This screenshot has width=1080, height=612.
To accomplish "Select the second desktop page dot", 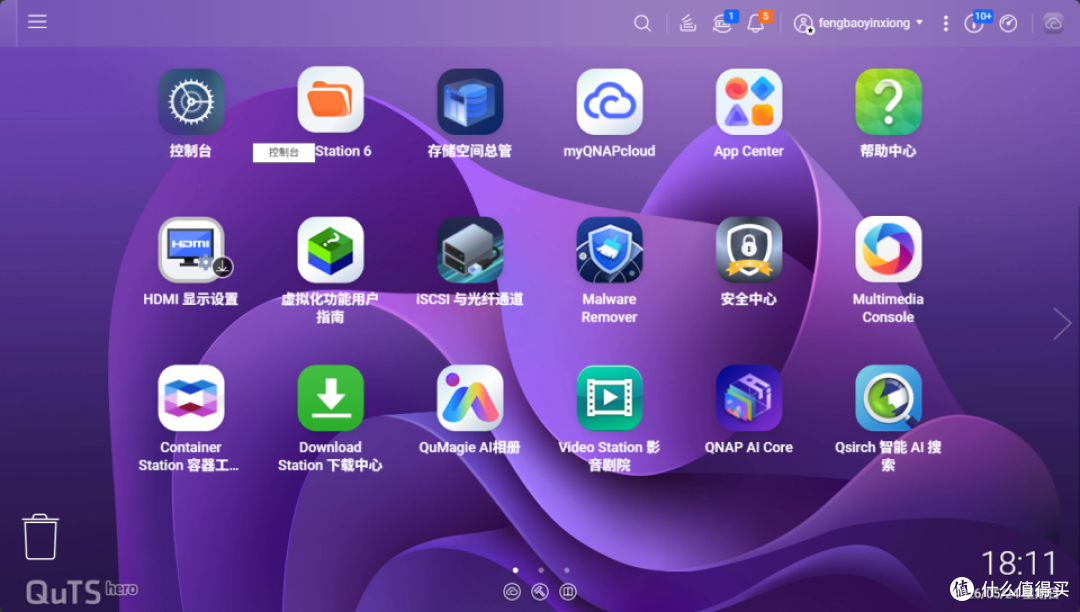I will (x=541, y=570).
